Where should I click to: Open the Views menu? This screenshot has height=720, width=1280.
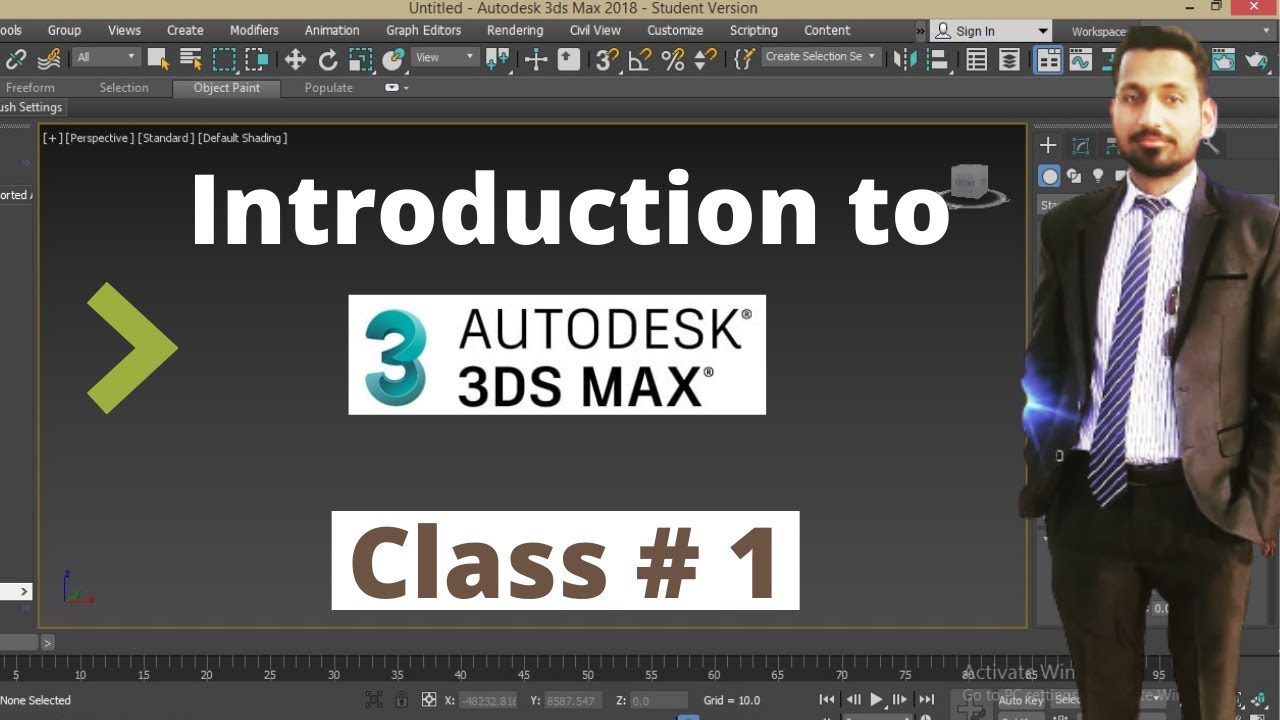pyautogui.click(x=124, y=30)
